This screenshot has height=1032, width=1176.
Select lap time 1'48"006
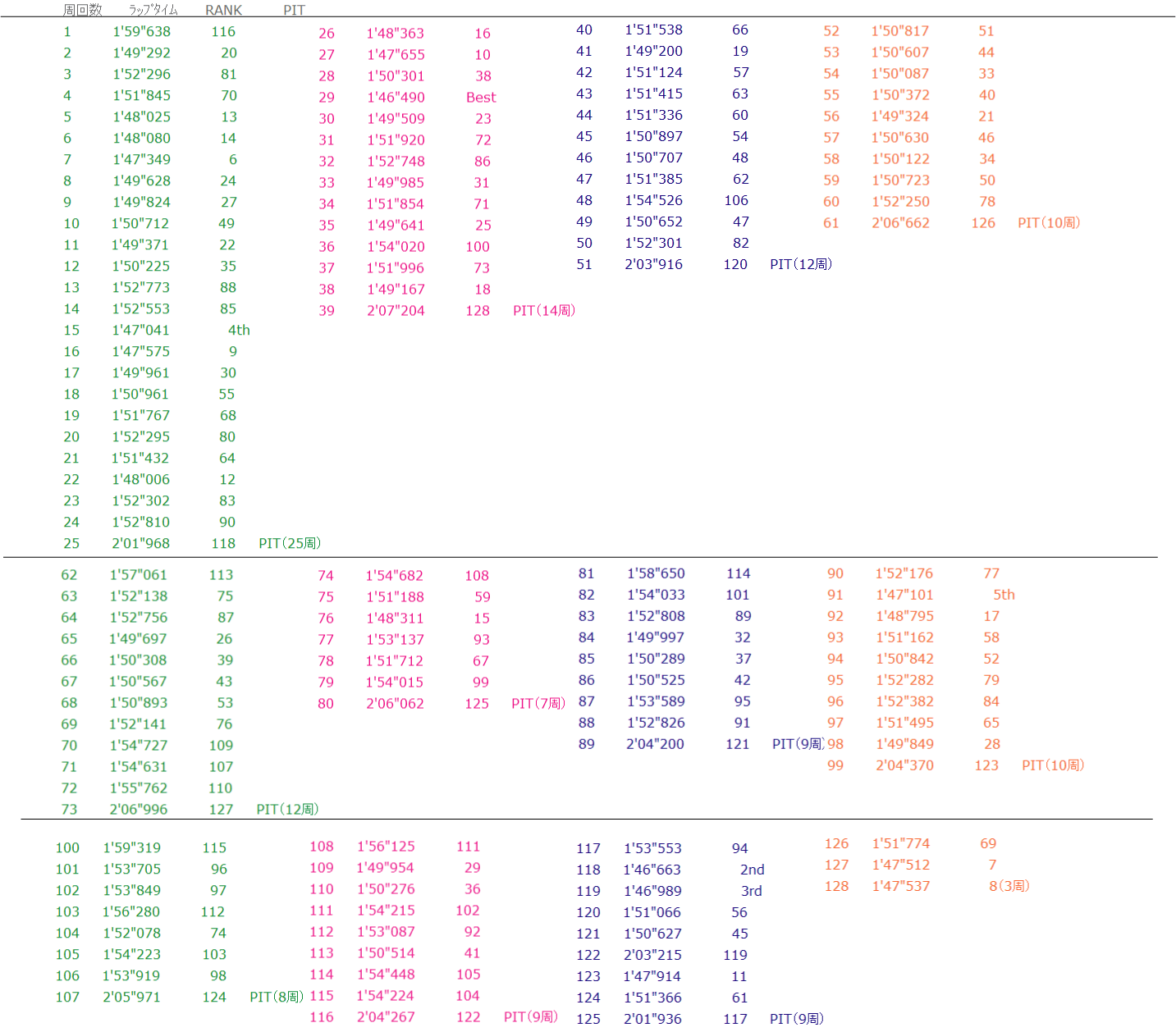pyautogui.click(x=140, y=479)
